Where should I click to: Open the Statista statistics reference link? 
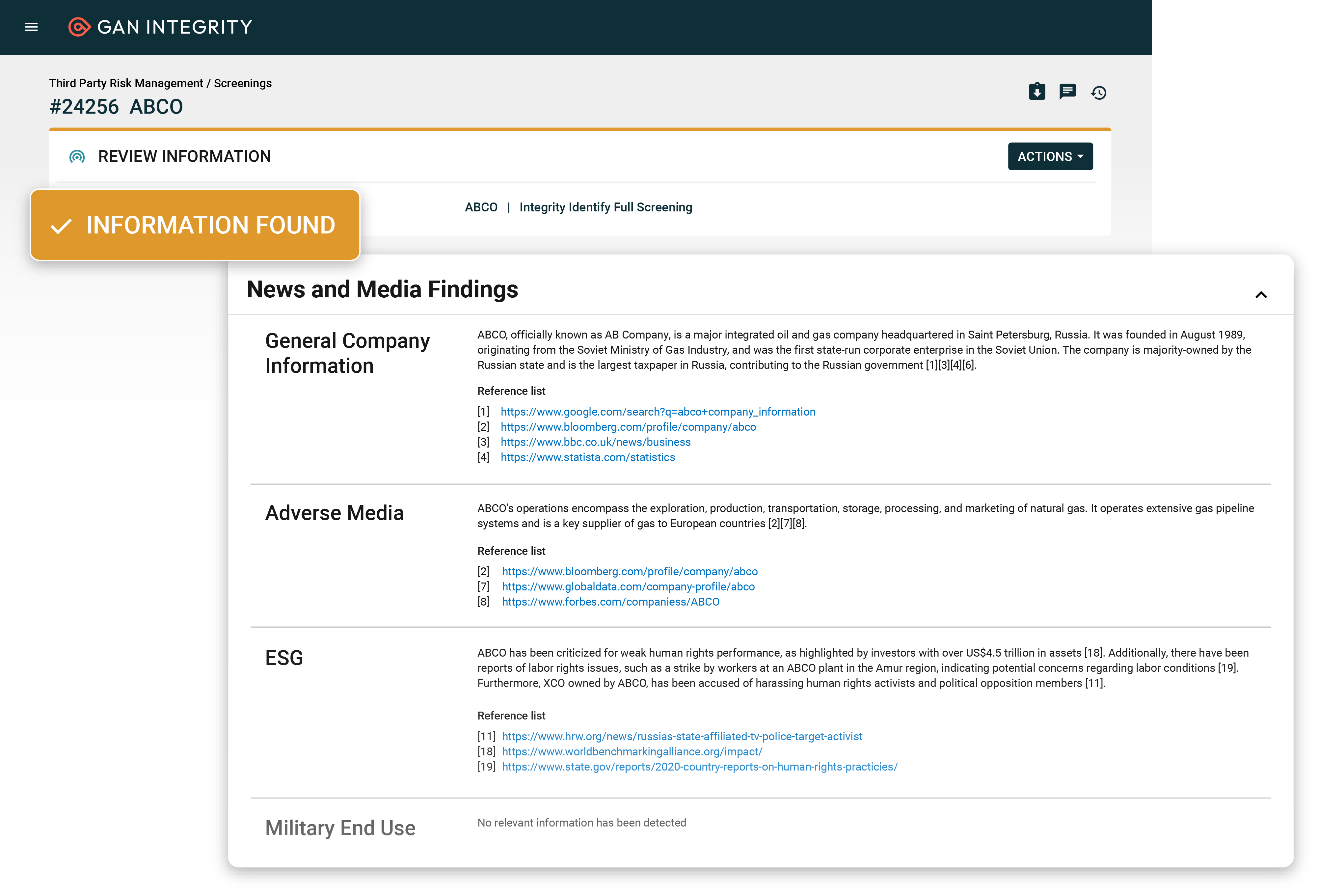[x=587, y=457]
